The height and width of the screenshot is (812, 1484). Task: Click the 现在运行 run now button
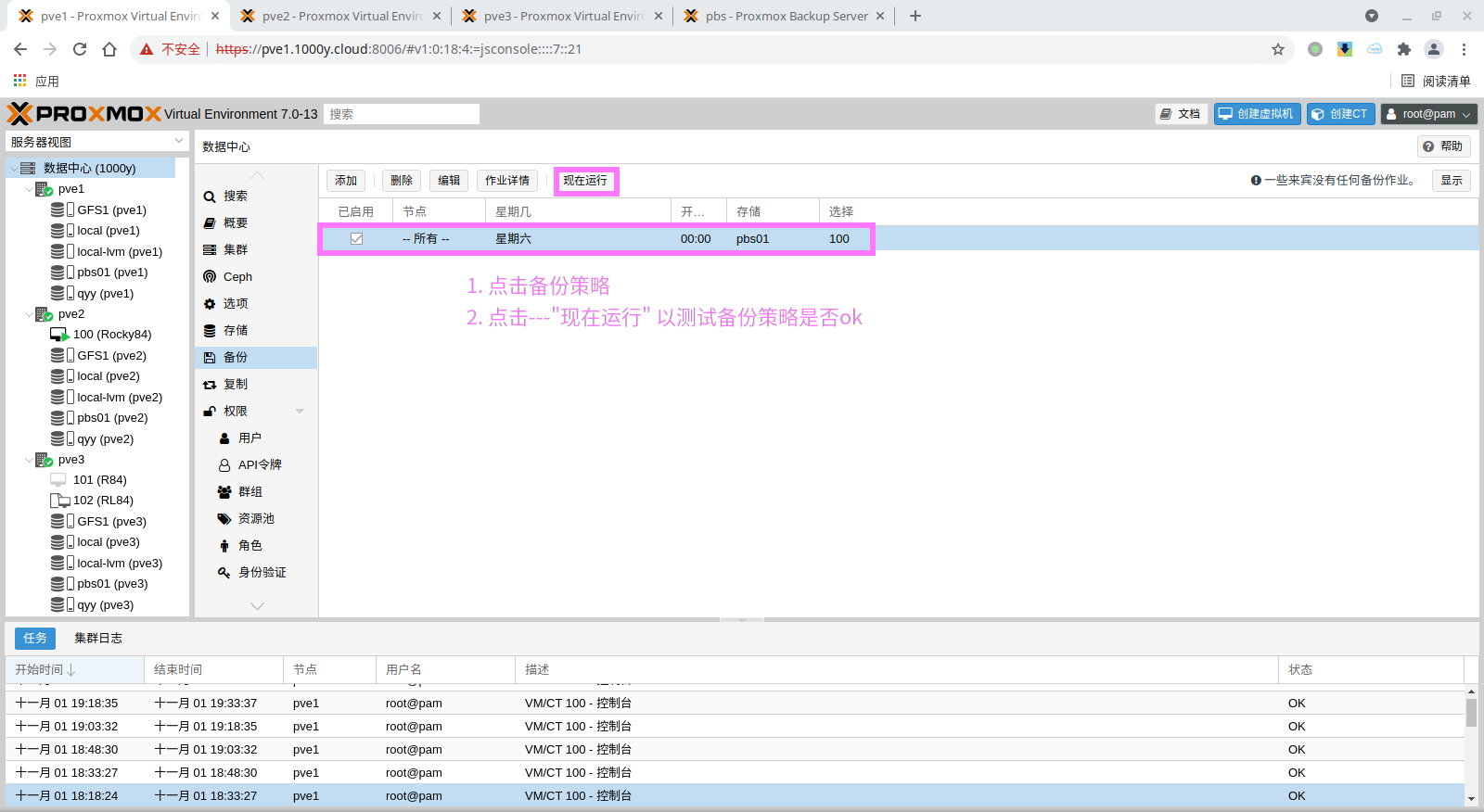585,181
